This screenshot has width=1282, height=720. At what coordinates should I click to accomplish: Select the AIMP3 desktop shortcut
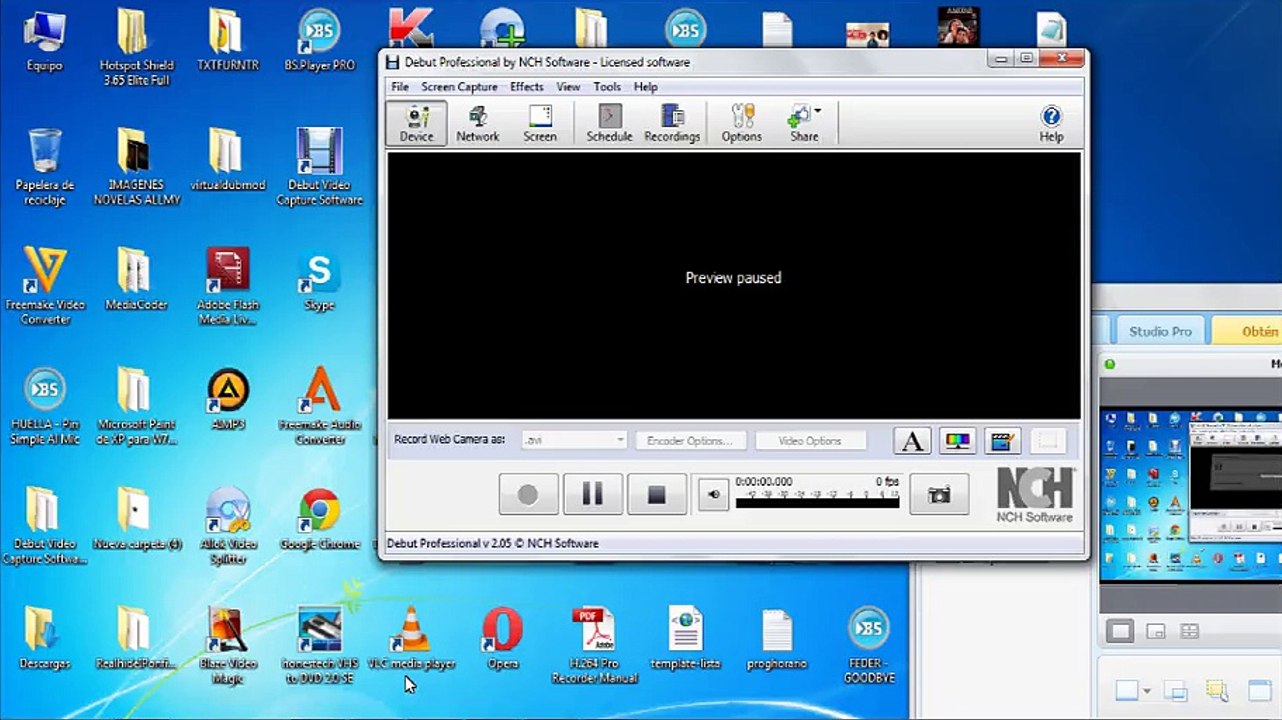228,400
